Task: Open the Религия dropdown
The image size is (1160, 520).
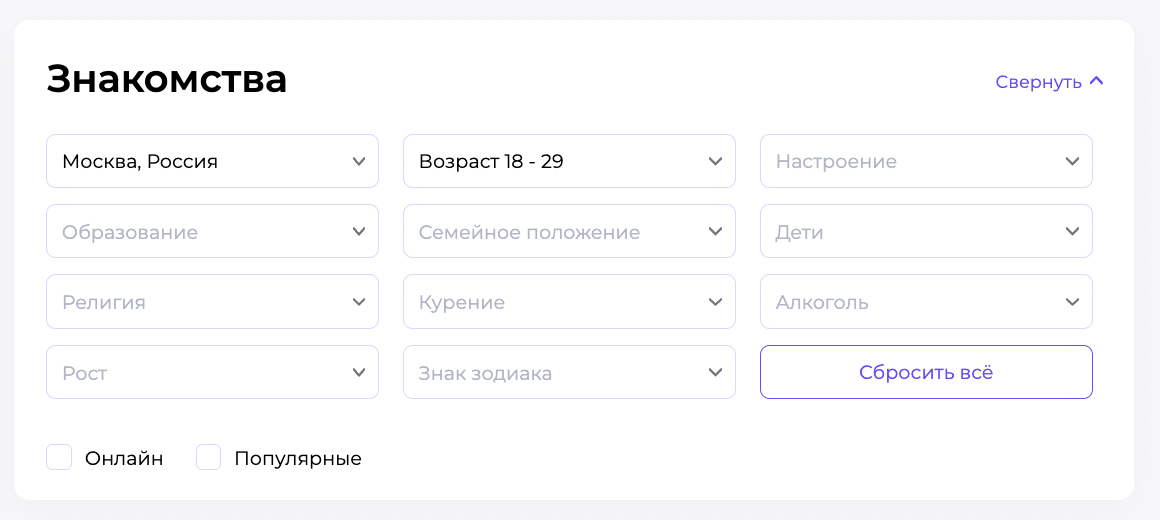Action: pyautogui.click(x=212, y=302)
